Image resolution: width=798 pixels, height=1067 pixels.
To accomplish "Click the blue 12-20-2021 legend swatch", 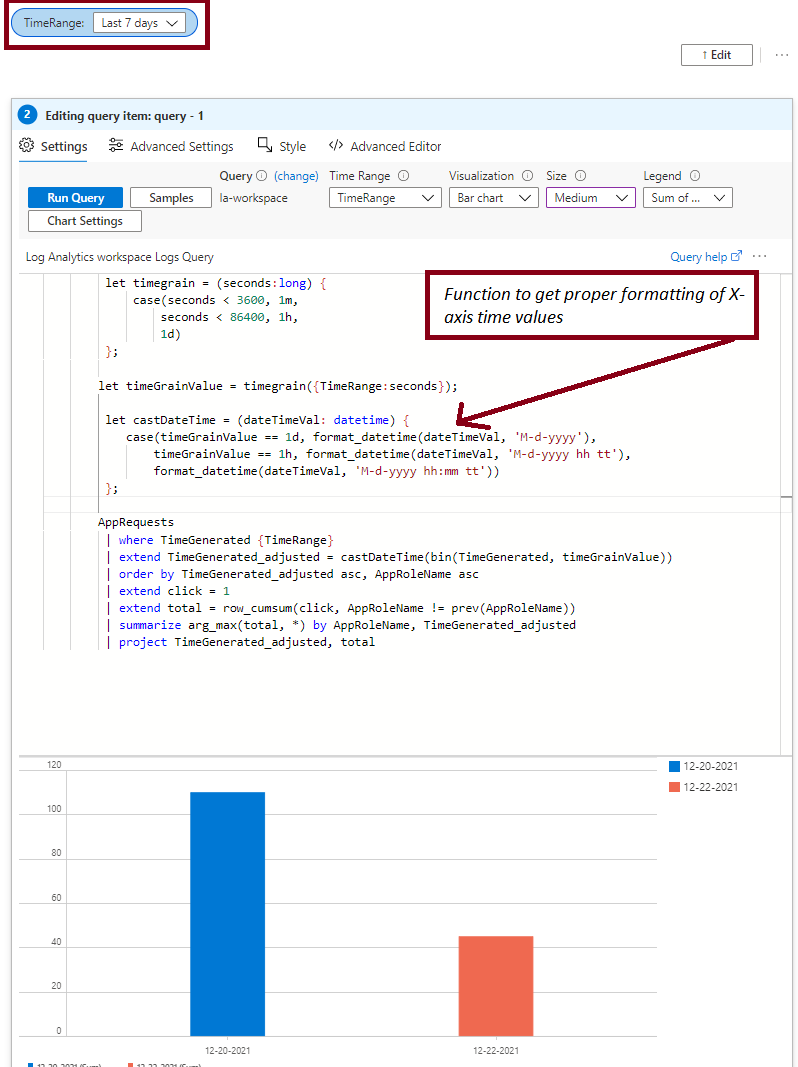I will click(x=674, y=766).
